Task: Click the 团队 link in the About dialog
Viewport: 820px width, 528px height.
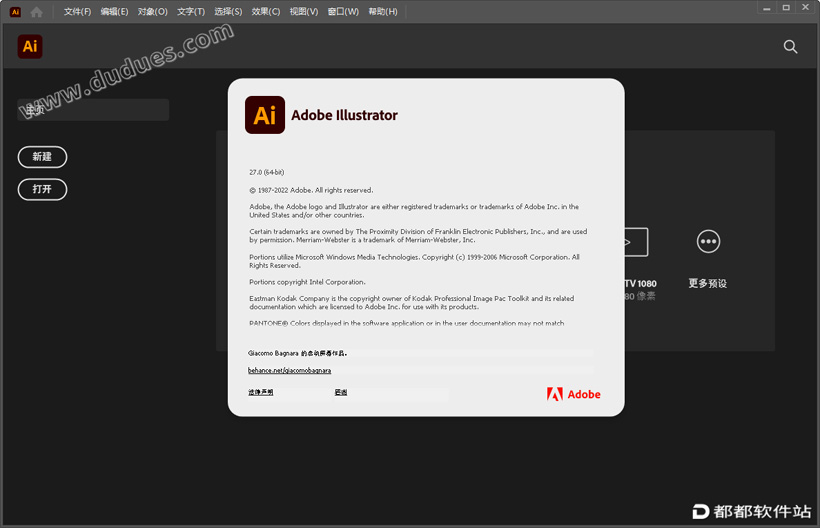Action: coord(341,392)
